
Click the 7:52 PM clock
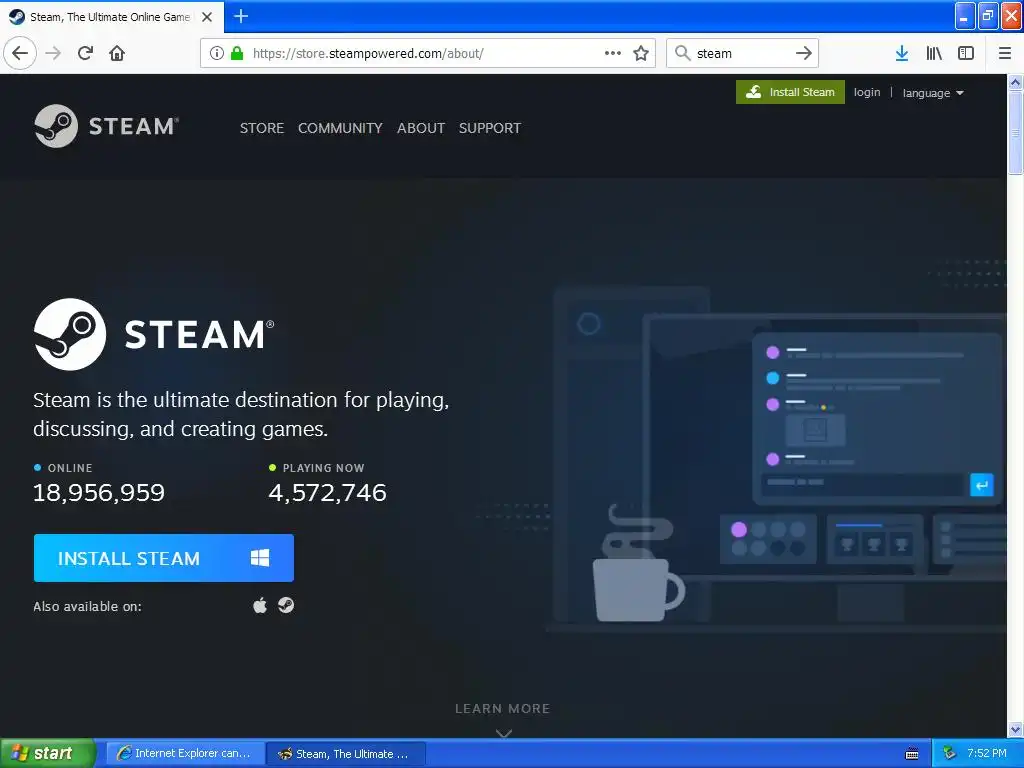[x=987, y=753]
